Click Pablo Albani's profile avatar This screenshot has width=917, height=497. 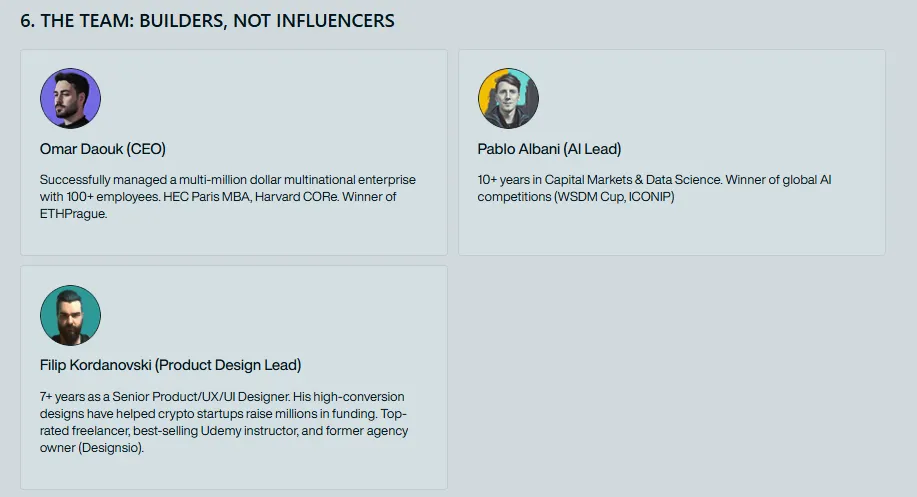tap(508, 98)
